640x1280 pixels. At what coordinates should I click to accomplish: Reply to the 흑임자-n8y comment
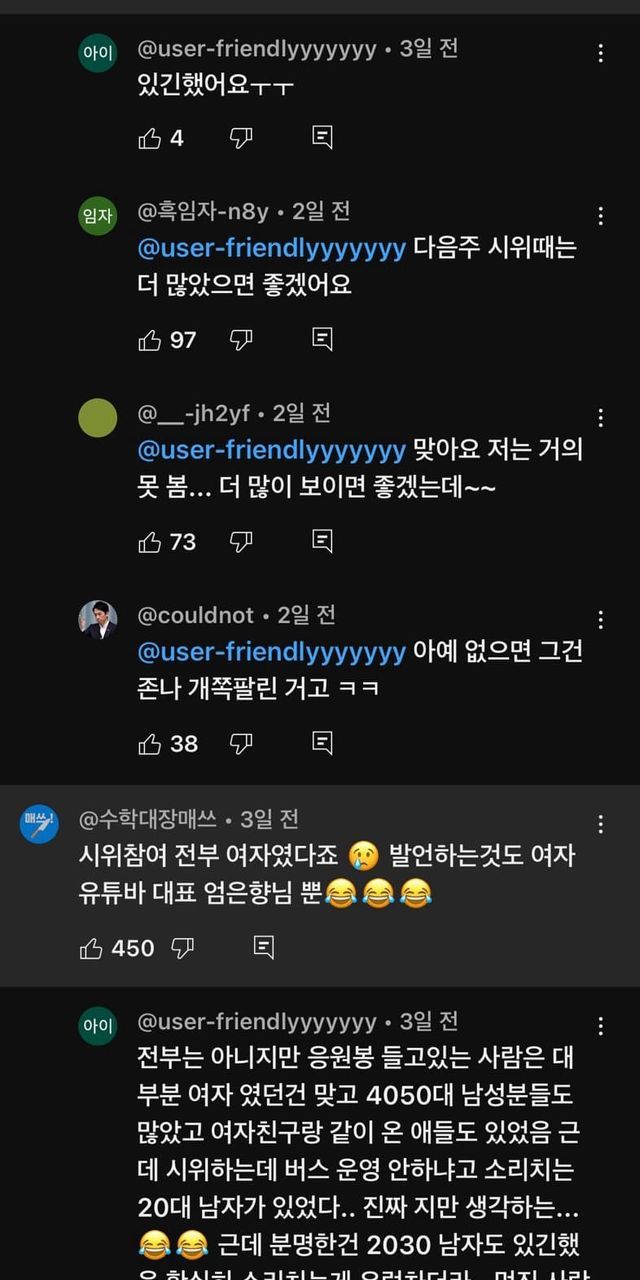point(322,340)
